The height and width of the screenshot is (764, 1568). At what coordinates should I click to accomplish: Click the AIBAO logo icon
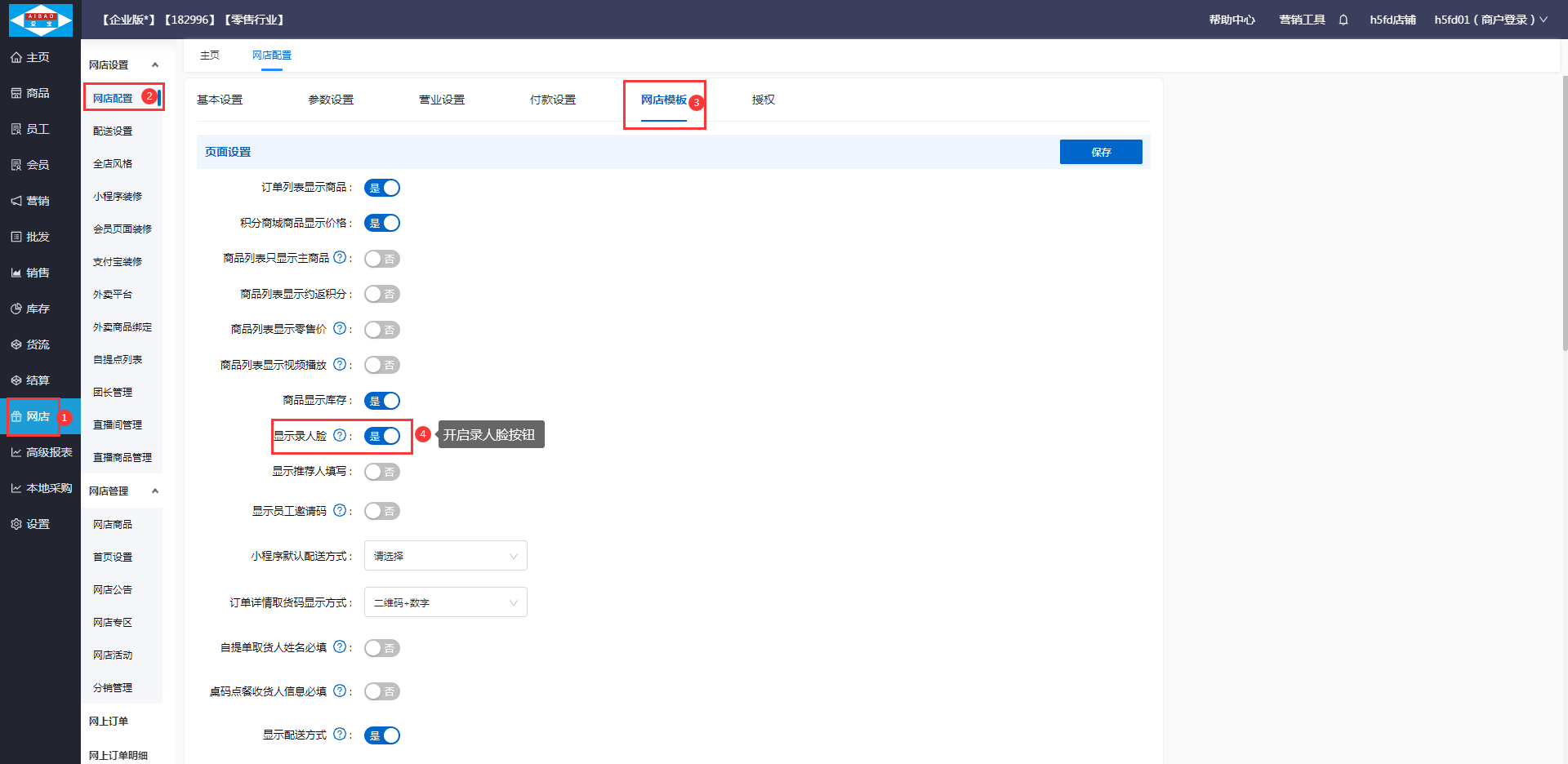point(40,20)
